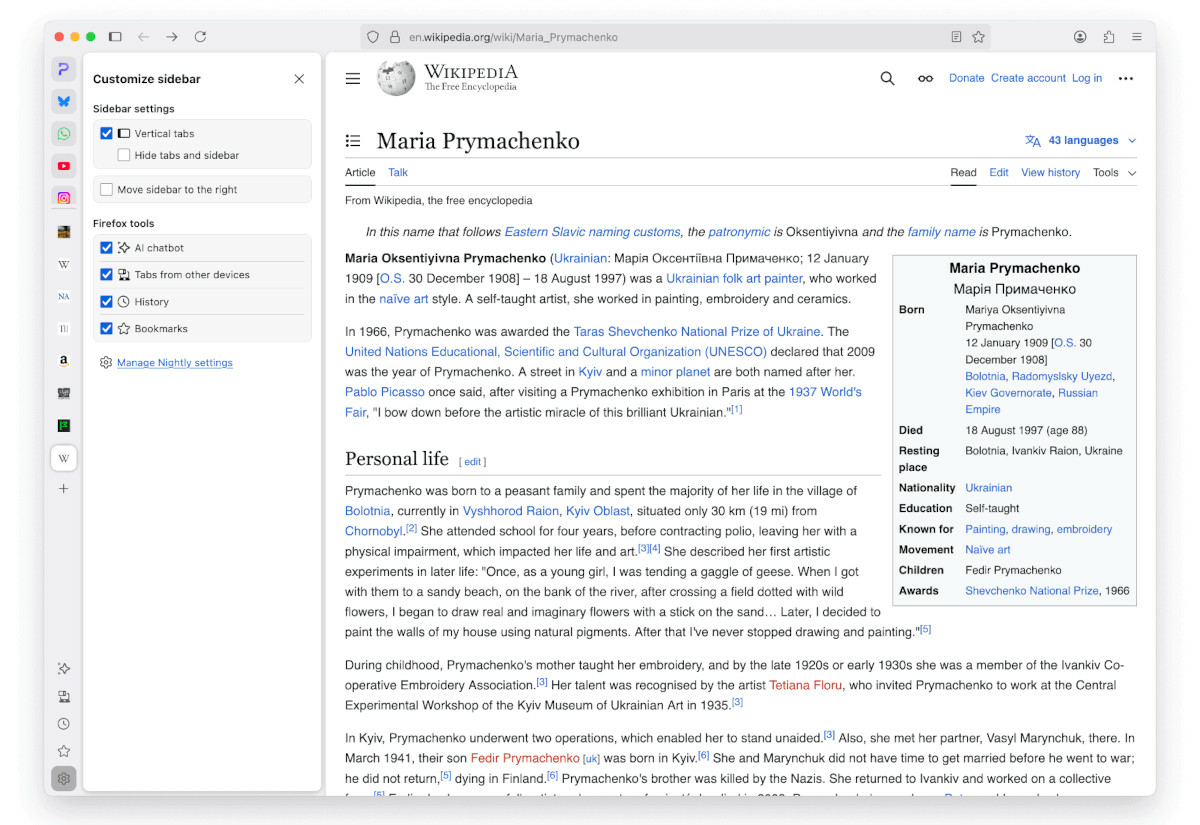Enable Hide tabs and sidebar
Image resolution: width=1200 pixels, height=825 pixels.
(x=124, y=155)
